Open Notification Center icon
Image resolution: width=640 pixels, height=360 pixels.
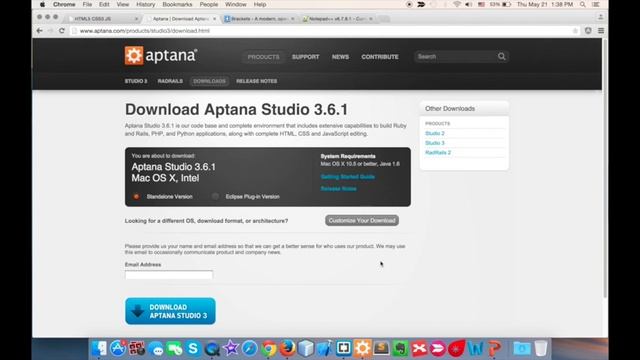[x=596, y=4]
